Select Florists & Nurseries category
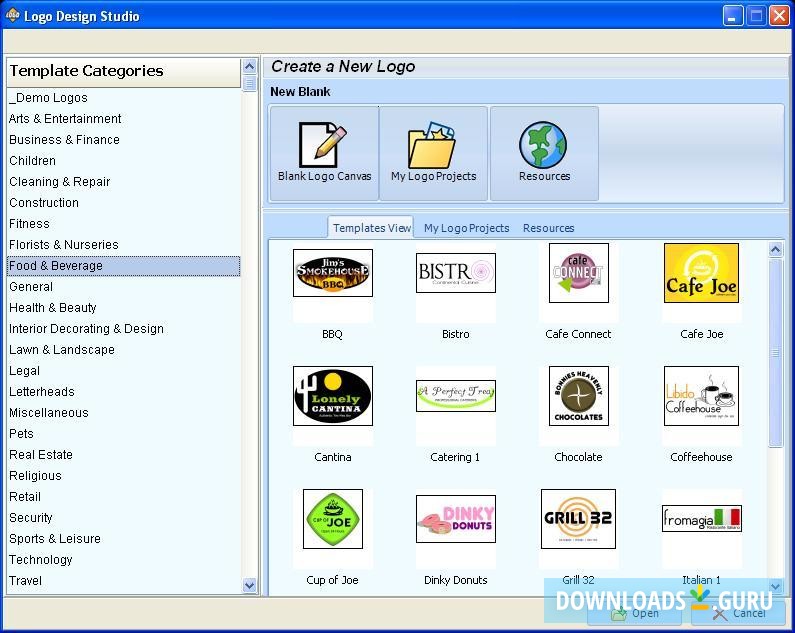 coord(123,244)
